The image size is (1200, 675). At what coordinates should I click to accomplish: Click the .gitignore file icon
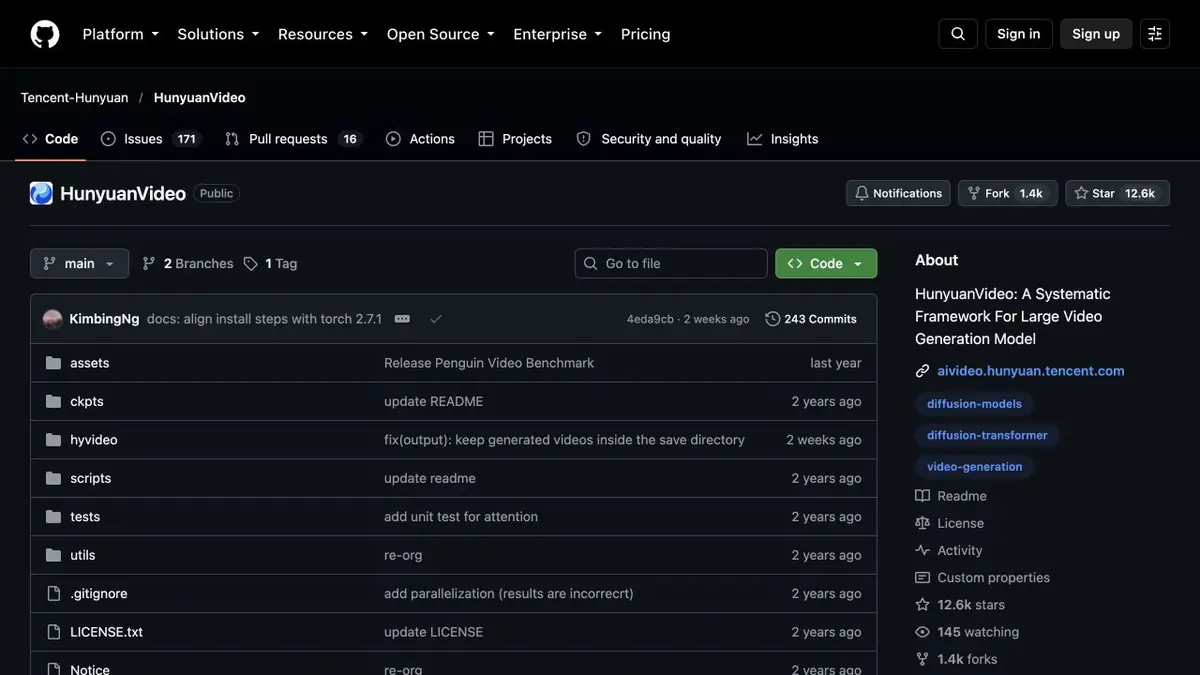click(x=53, y=594)
